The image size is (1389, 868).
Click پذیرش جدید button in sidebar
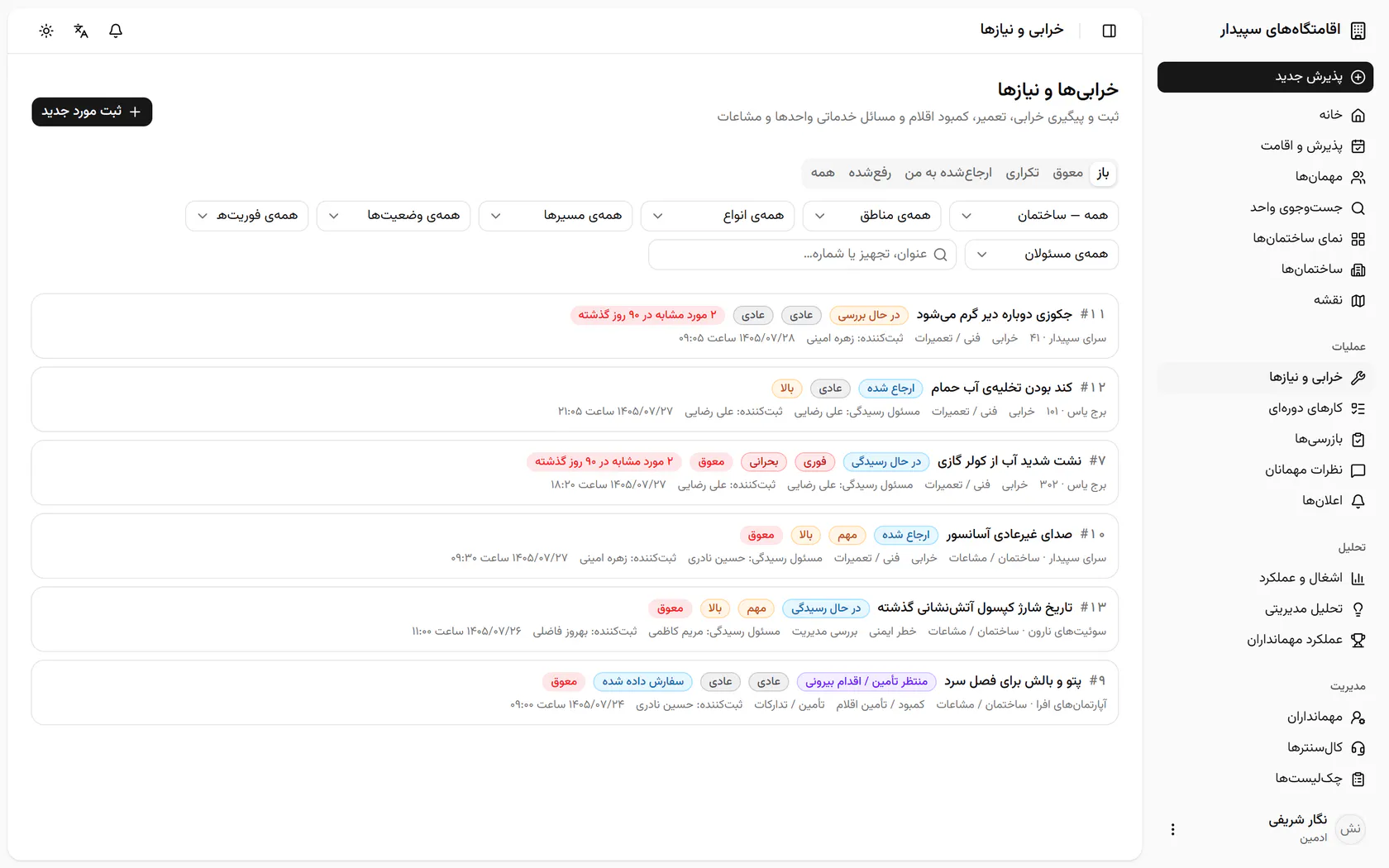point(1265,77)
